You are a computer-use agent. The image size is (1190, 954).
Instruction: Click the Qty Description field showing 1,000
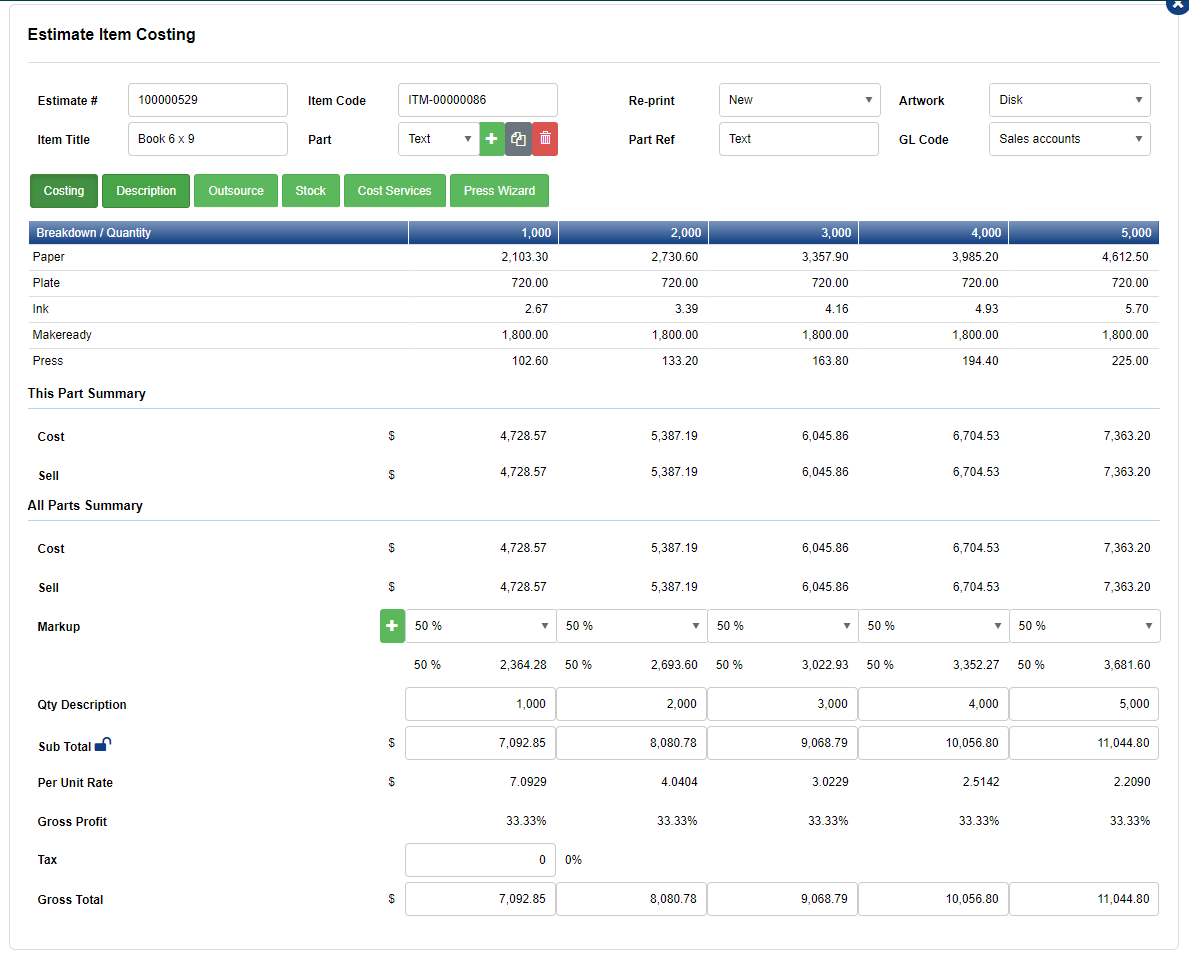coord(480,703)
